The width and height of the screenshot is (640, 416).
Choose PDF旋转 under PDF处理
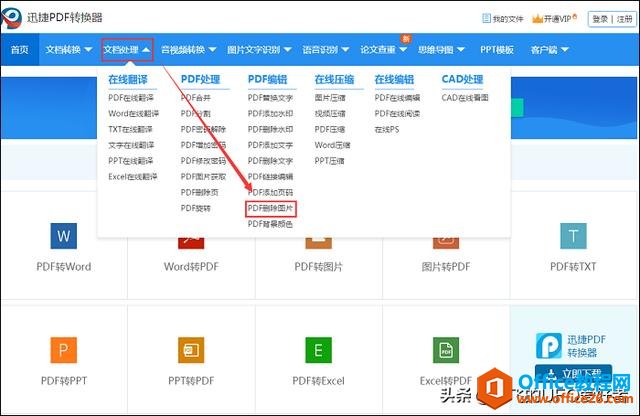pos(196,208)
